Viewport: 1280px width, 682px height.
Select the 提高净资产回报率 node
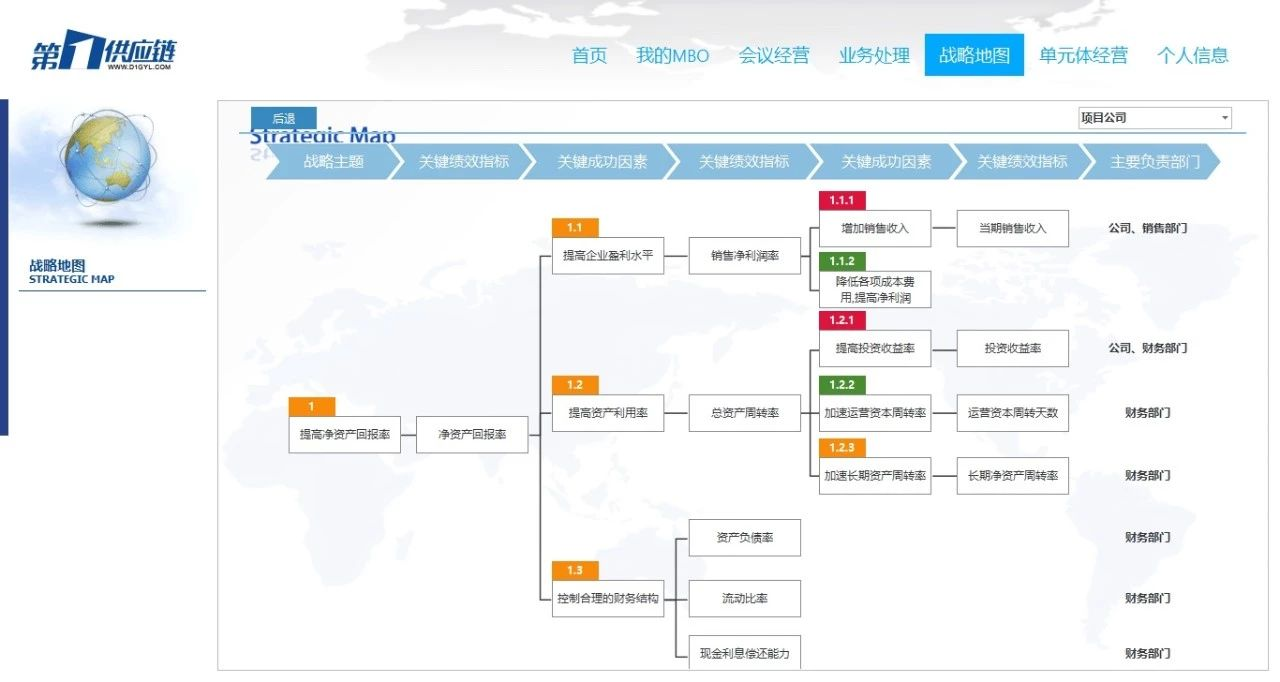345,435
